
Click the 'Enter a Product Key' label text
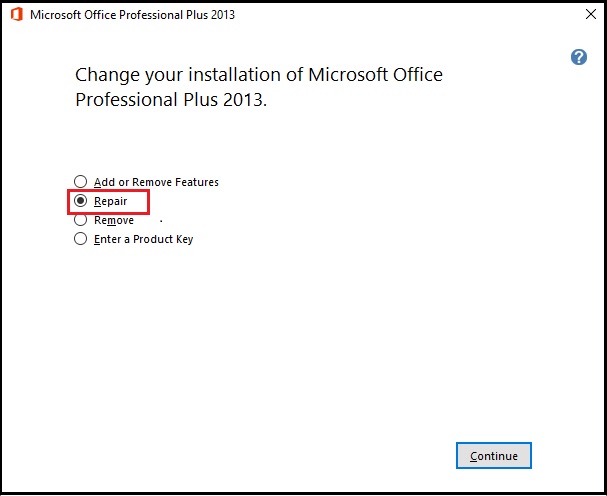pyautogui.click(x=143, y=239)
